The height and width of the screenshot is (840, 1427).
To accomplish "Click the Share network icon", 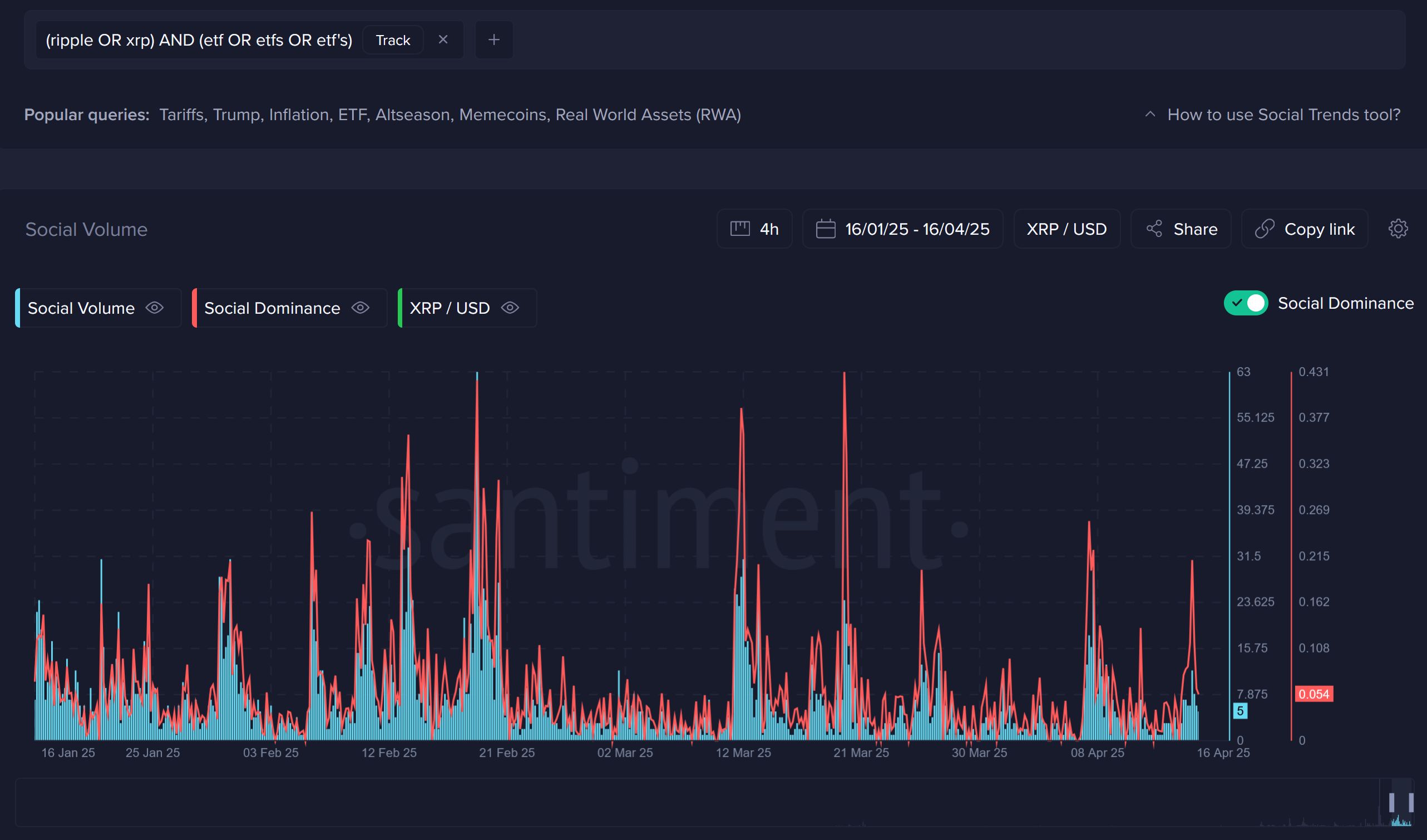I will tap(1154, 229).
